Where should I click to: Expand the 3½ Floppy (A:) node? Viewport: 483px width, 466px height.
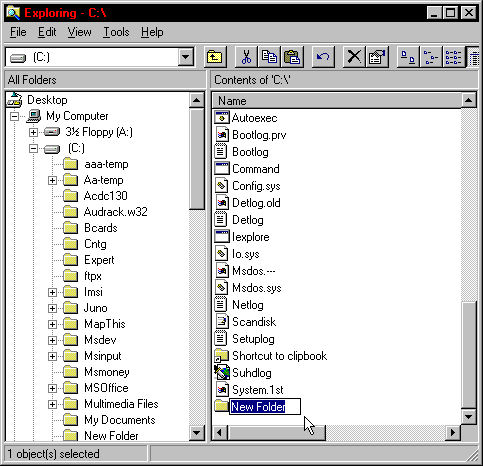[33, 132]
